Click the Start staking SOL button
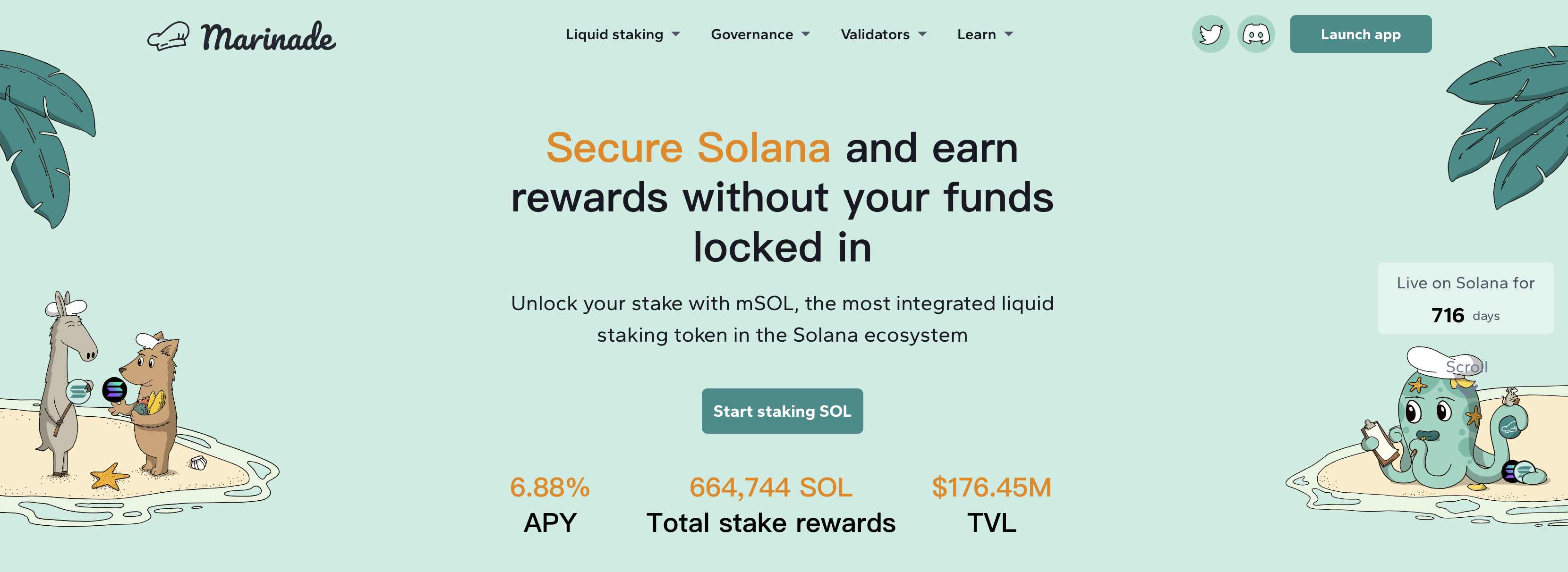Viewport: 1568px width, 572px height. pyautogui.click(x=782, y=412)
